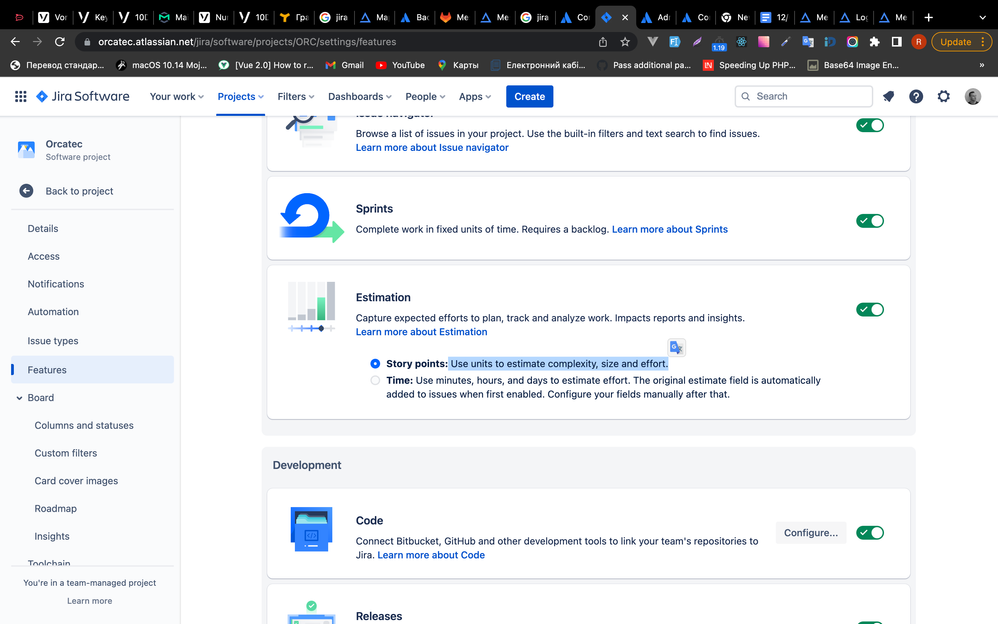Open Insights under Board
The width and height of the screenshot is (998, 624).
click(52, 536)
